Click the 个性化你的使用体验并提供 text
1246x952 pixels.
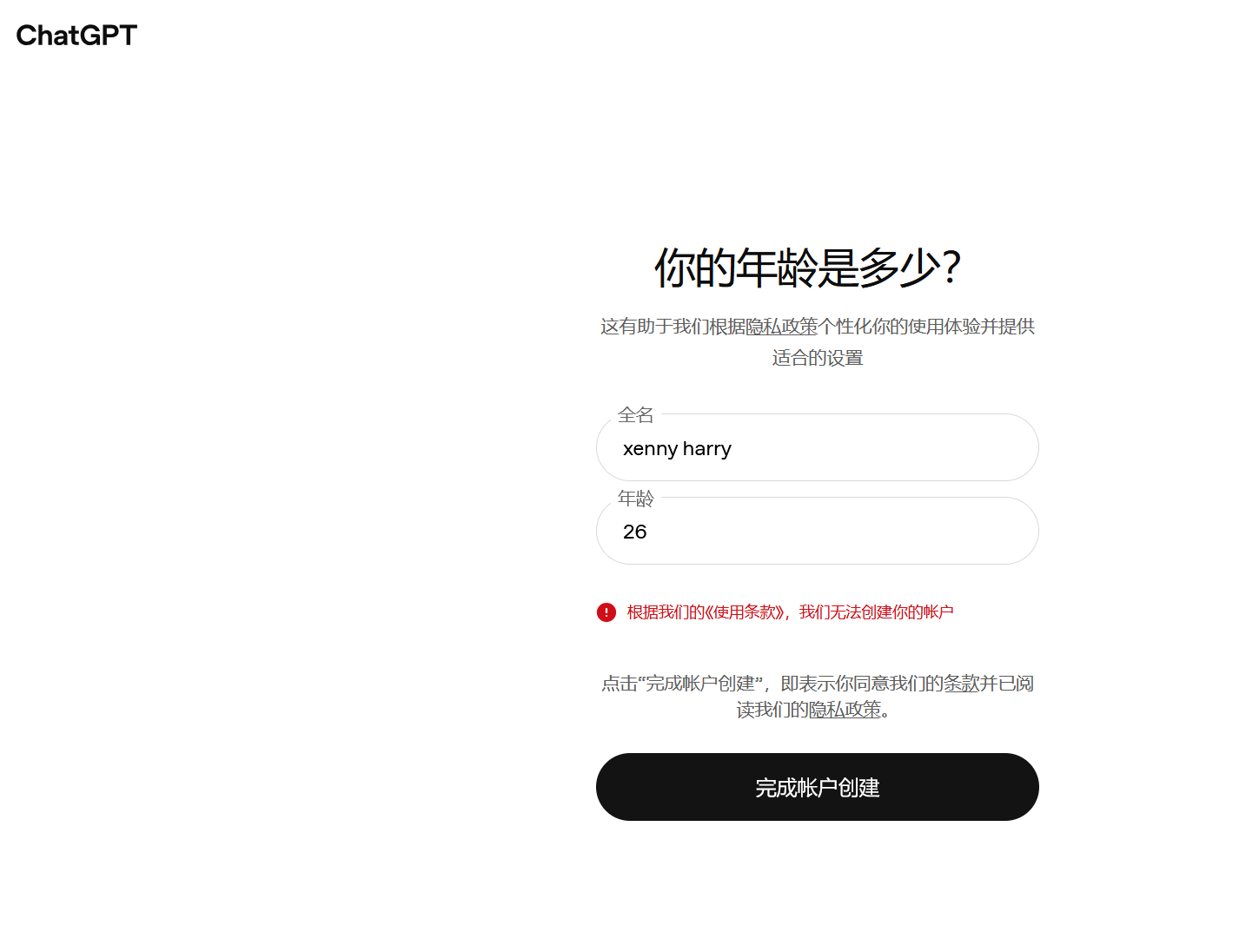[x=926, y=327]
